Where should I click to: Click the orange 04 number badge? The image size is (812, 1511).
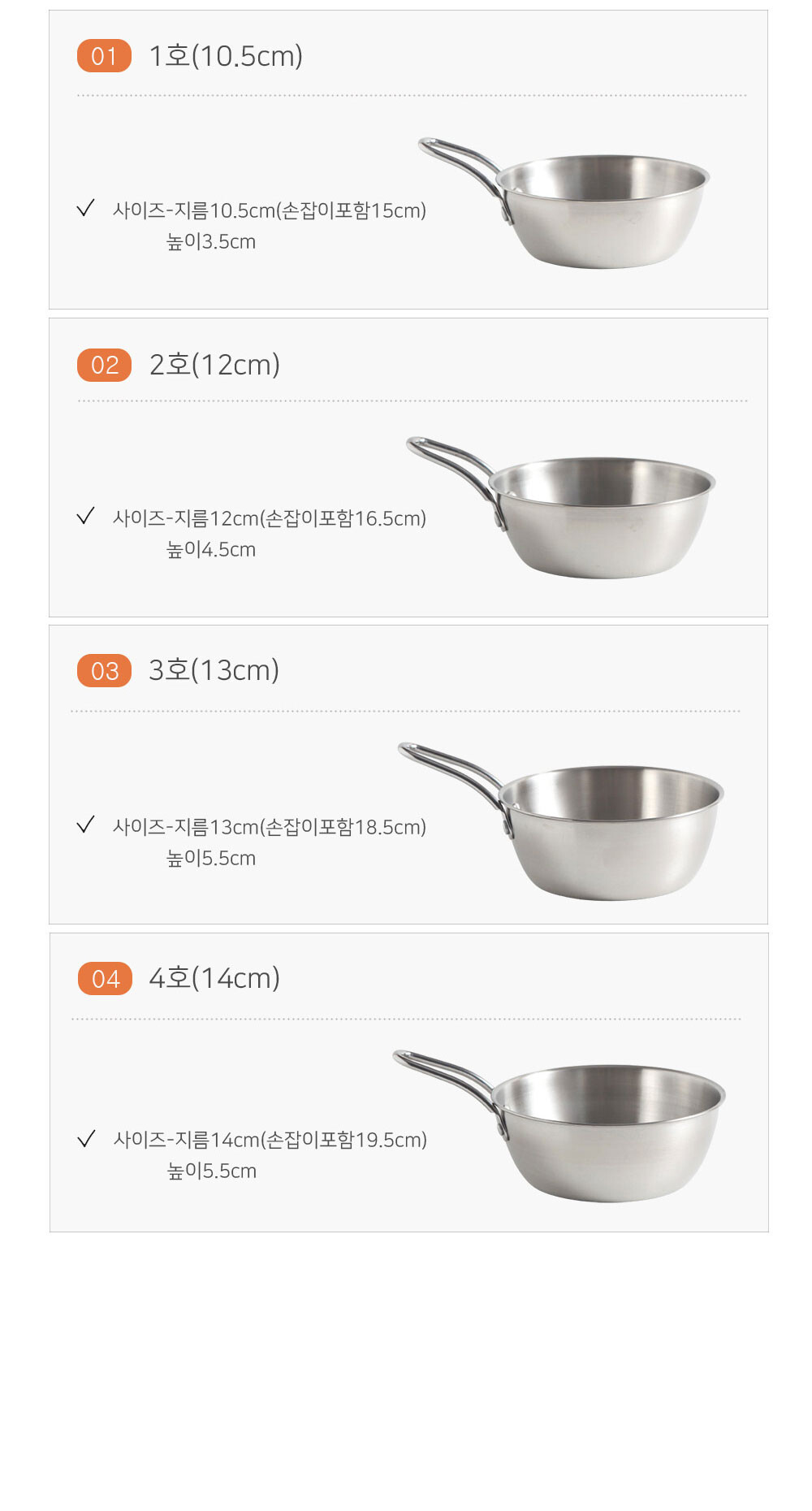105,979
